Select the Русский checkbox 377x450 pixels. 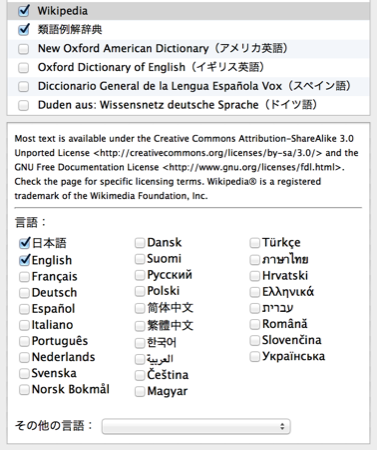140,275
